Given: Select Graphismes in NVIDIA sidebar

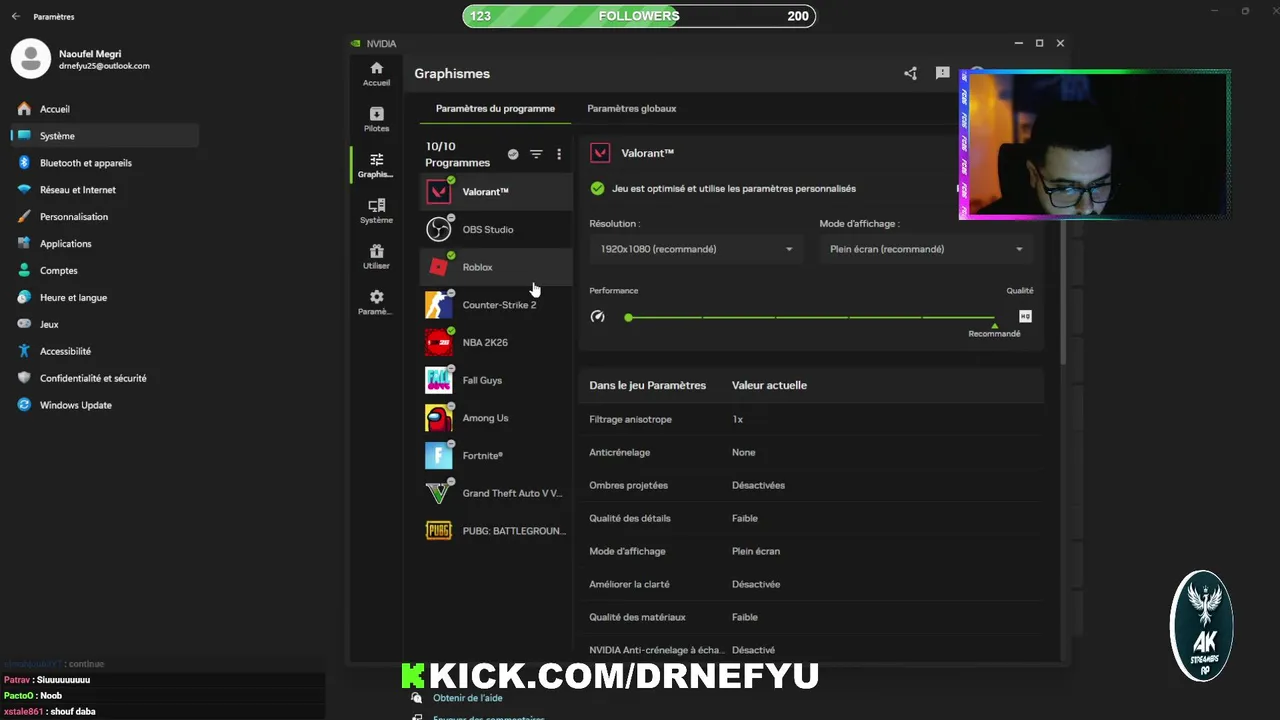Looking at the screenshot, I should click(376, 165).
